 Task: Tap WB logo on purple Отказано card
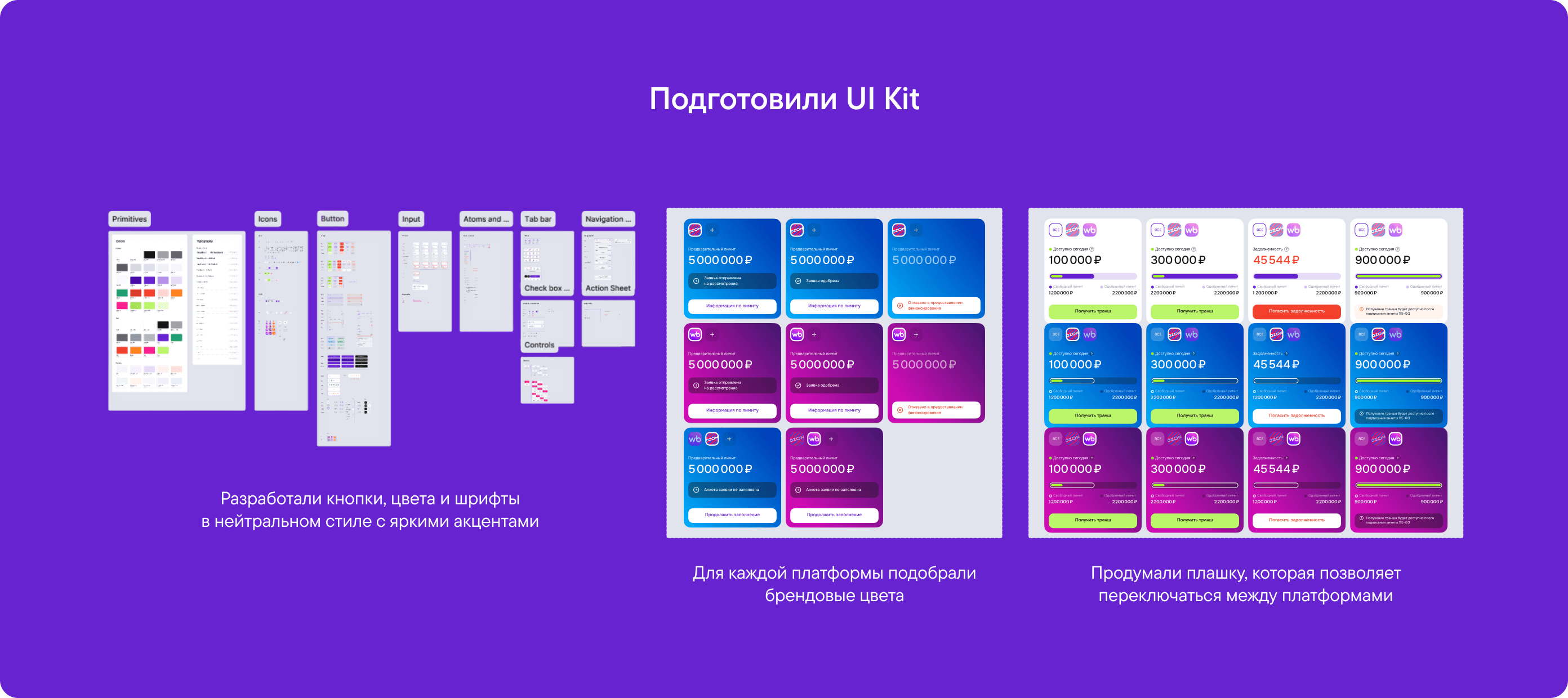click(899, 334)
